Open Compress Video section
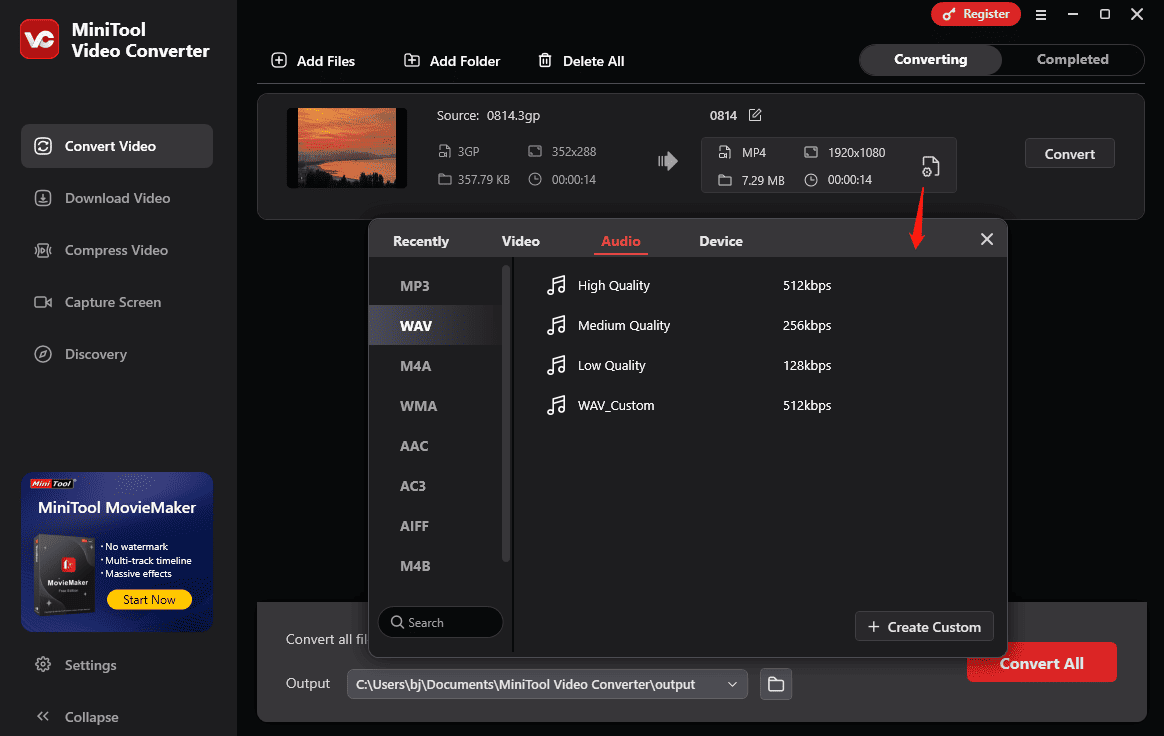The image size is (1164, 736). pyautogui.click(x=117, y=250)
